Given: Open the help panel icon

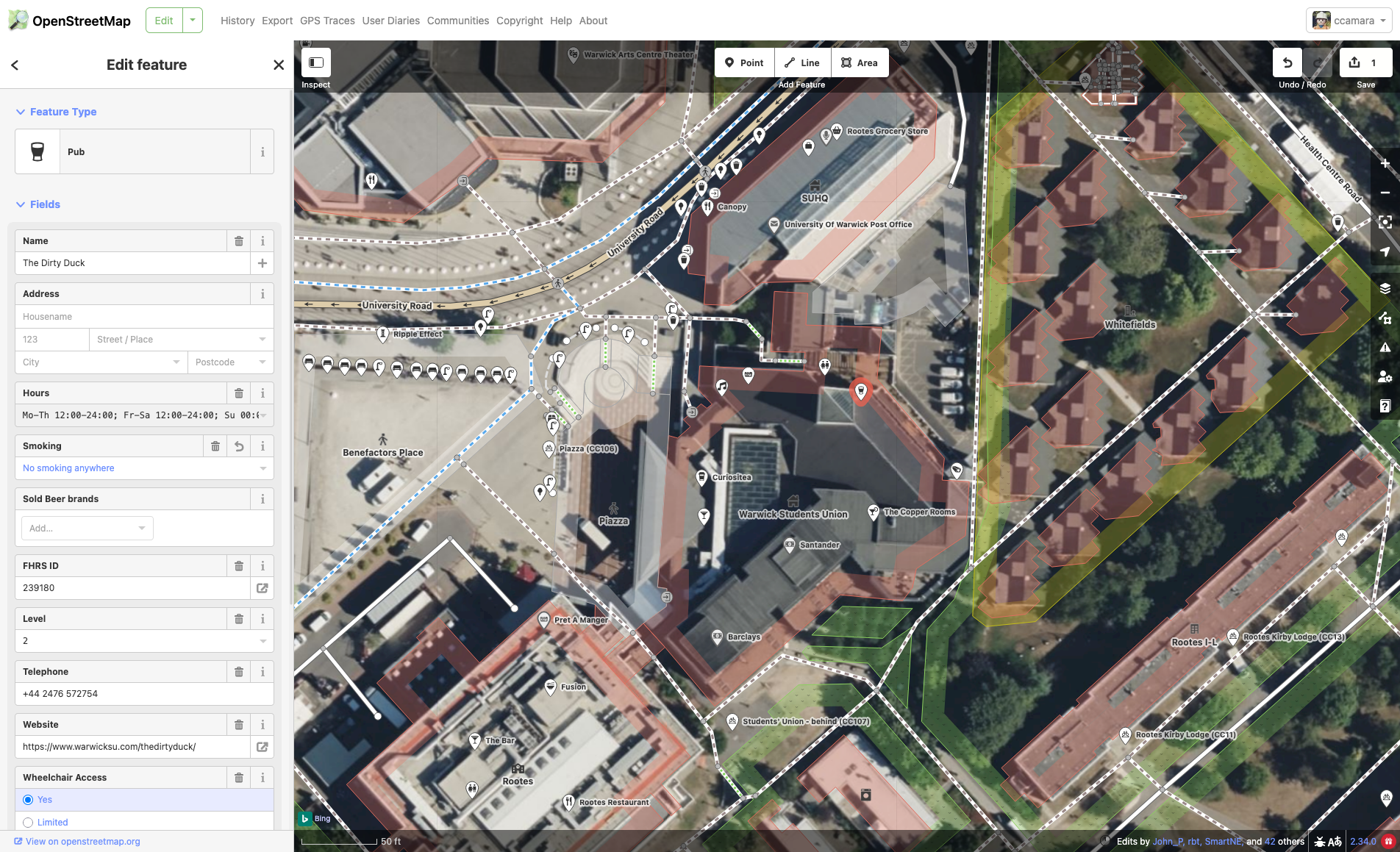Looking at the screenshot, I should click(x=1385, y=406).
